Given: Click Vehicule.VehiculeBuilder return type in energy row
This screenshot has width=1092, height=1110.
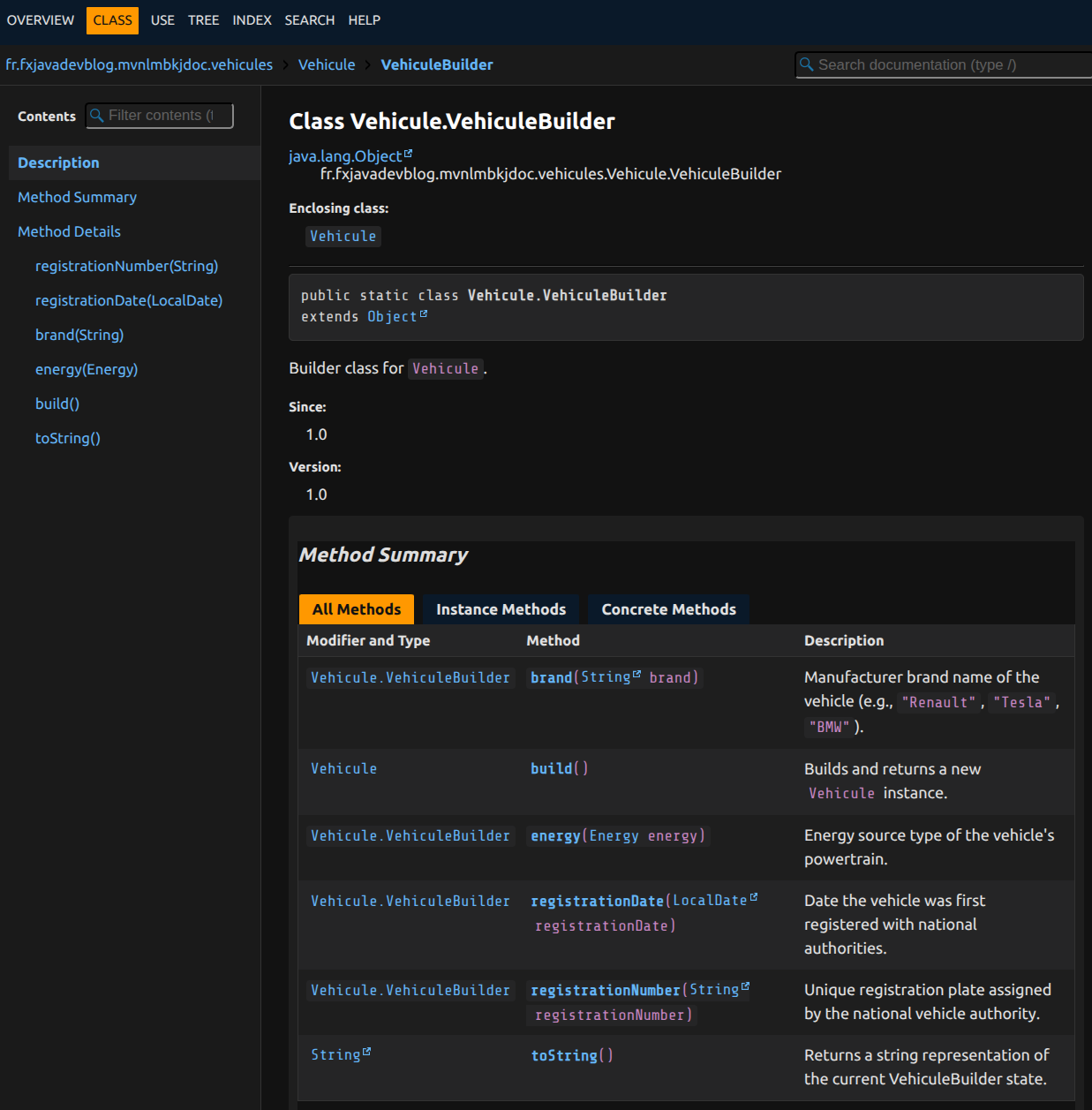Looking at the screenshot, I should coord(410,836).
